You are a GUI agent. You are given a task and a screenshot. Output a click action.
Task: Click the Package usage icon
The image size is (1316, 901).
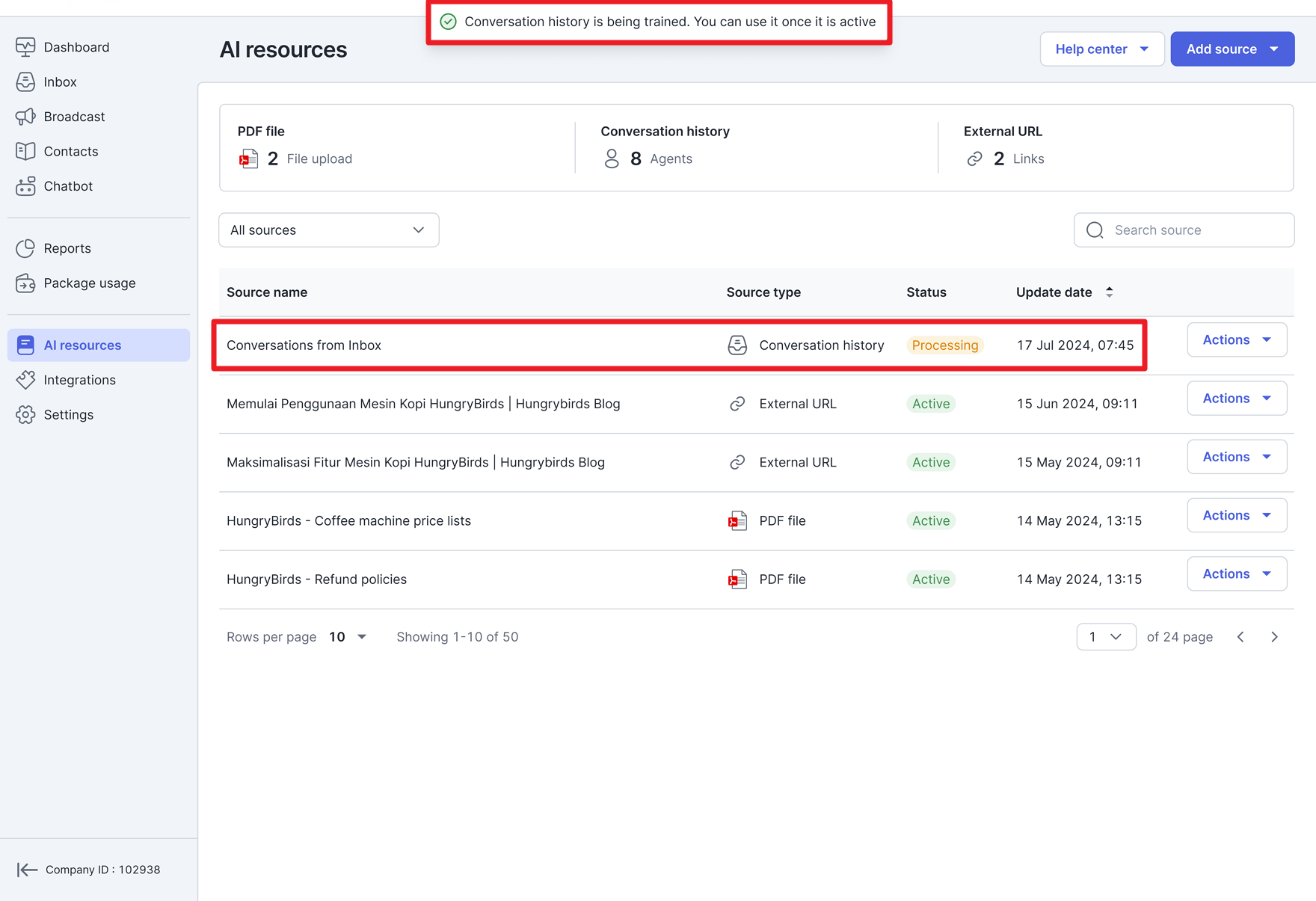[25, 283]
